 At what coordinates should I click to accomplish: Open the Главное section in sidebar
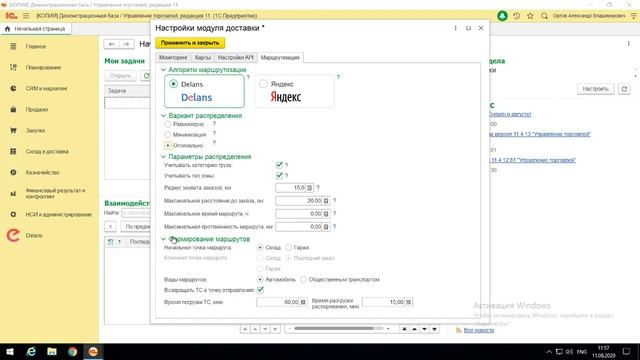pos(36,47)
